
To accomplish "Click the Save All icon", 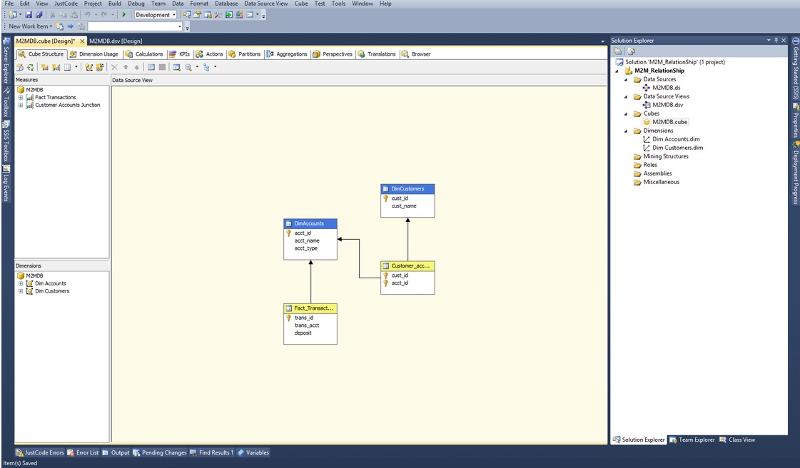I will click(x=38, y=15).
